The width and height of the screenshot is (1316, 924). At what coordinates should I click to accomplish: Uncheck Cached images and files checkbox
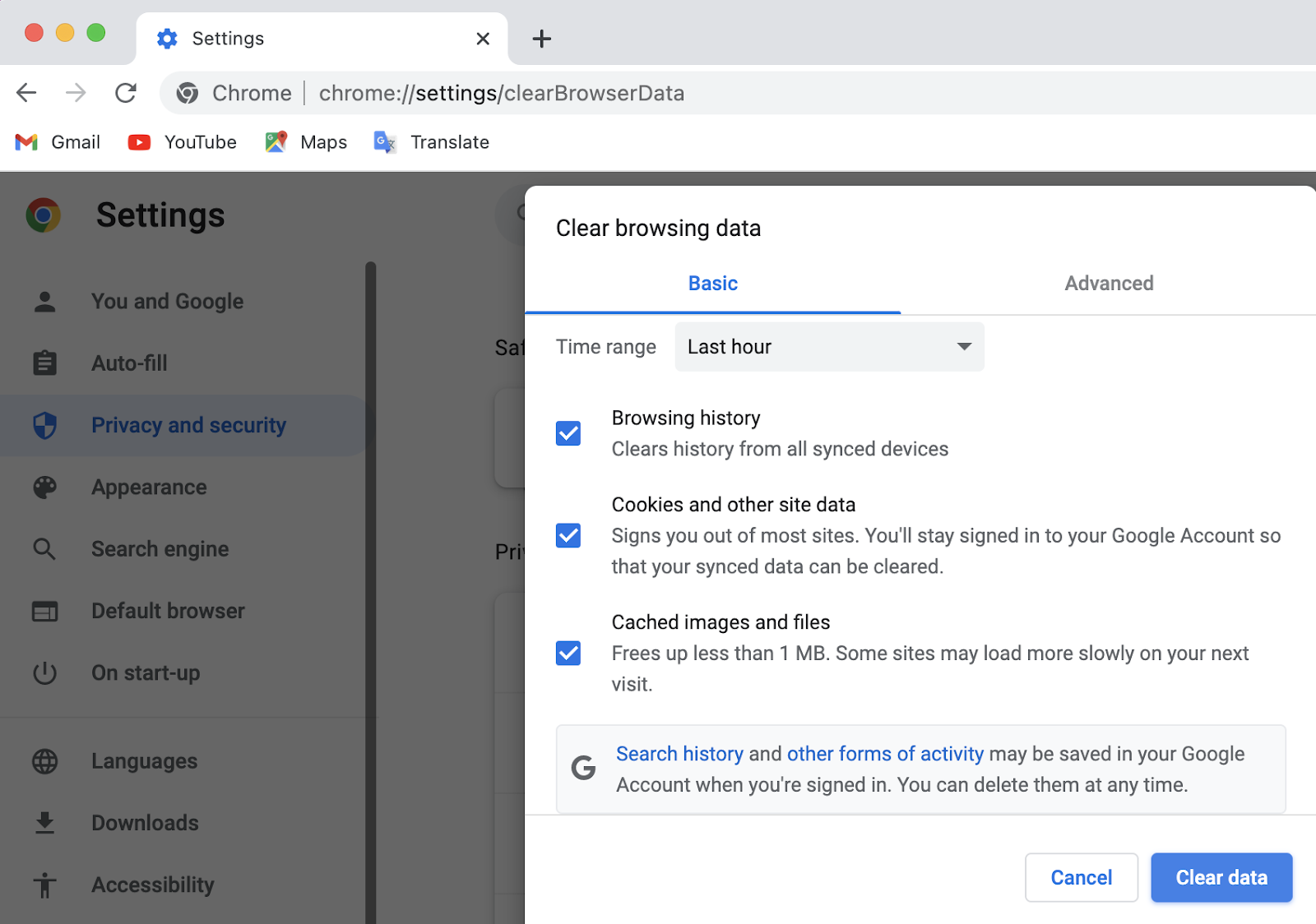(x=568, y=653)
